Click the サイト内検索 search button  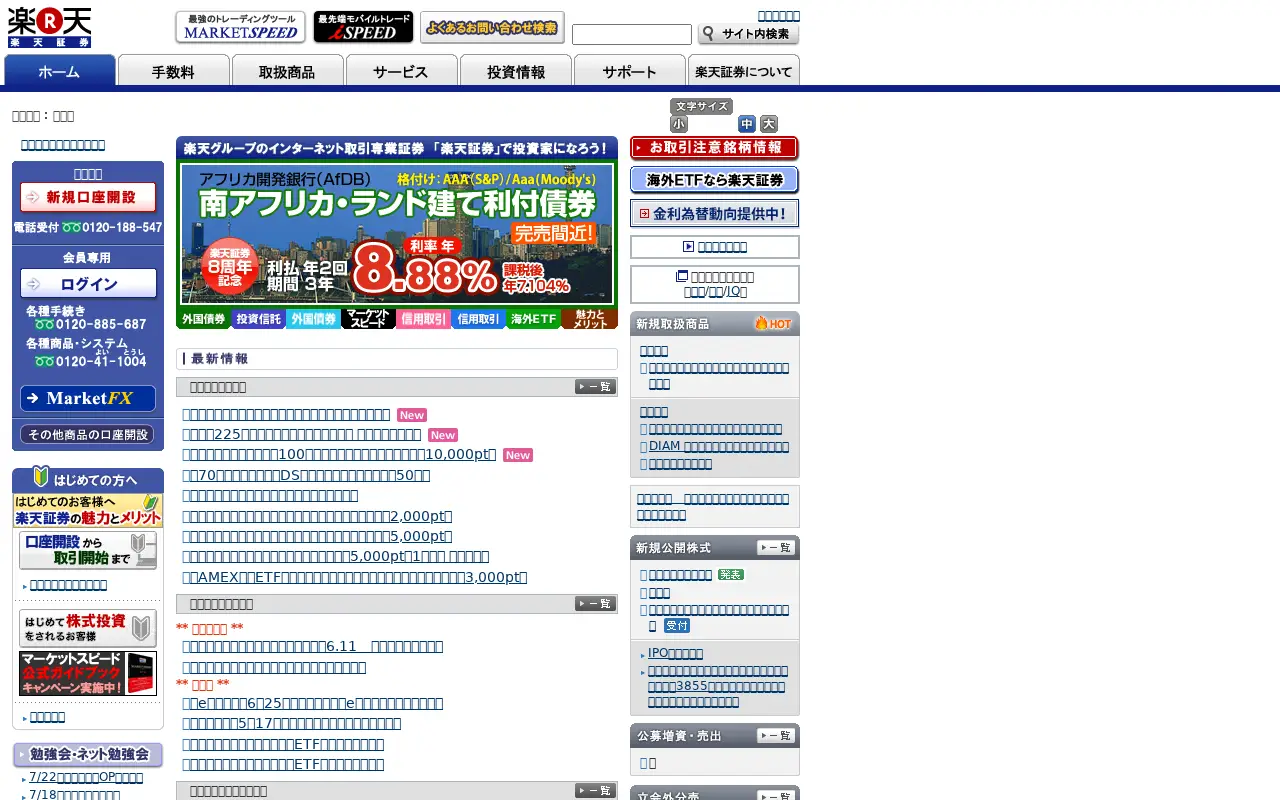click(x=749, y=35)
